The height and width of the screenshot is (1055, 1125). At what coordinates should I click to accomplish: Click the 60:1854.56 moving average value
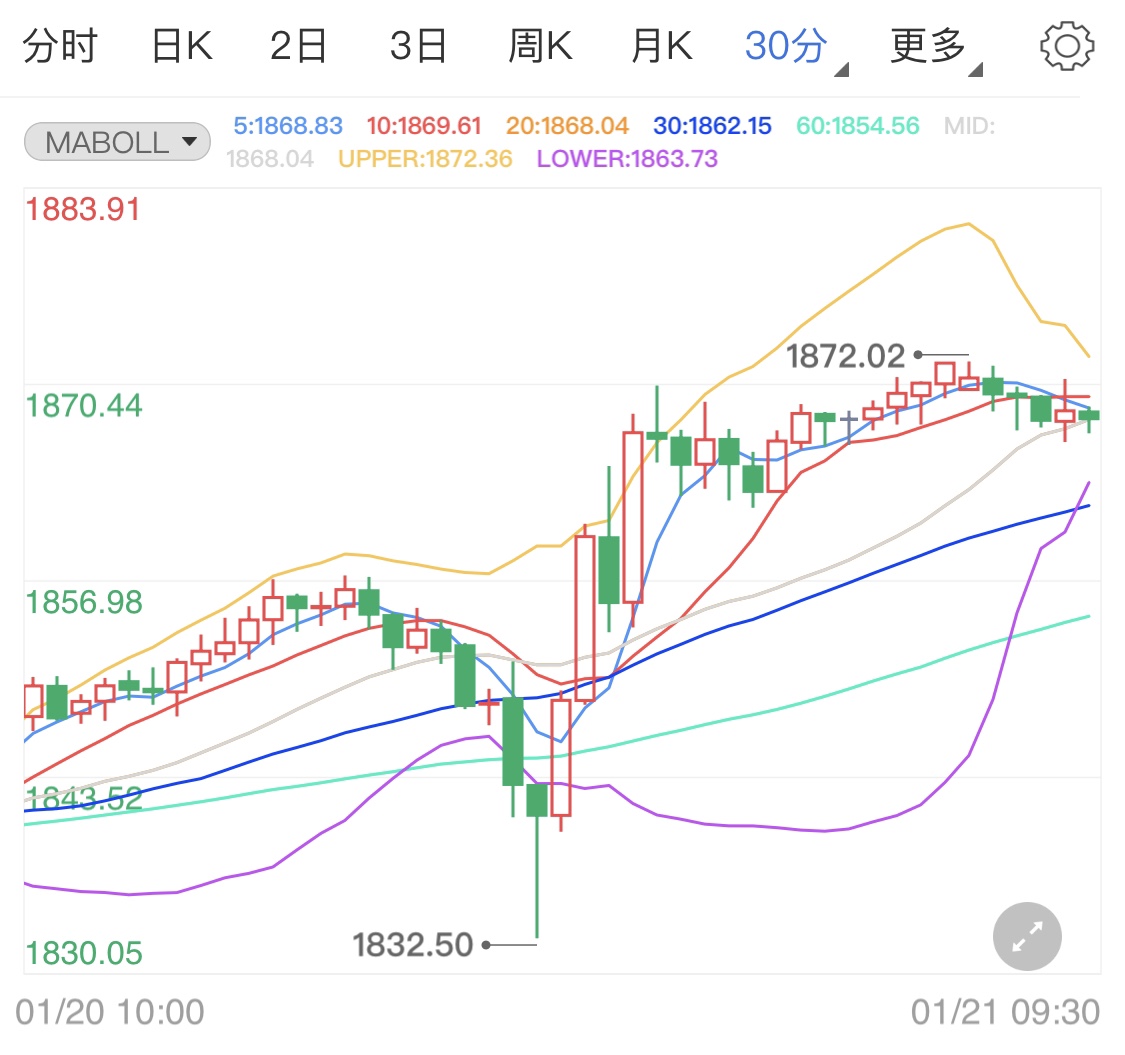[857, 126]
